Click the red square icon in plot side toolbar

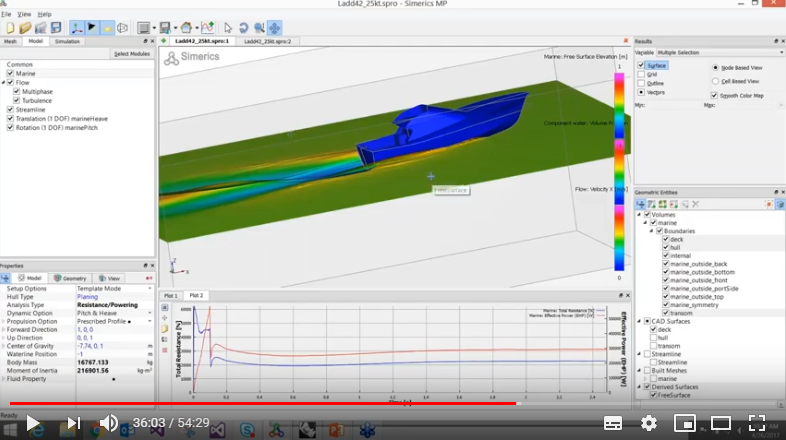165,350
